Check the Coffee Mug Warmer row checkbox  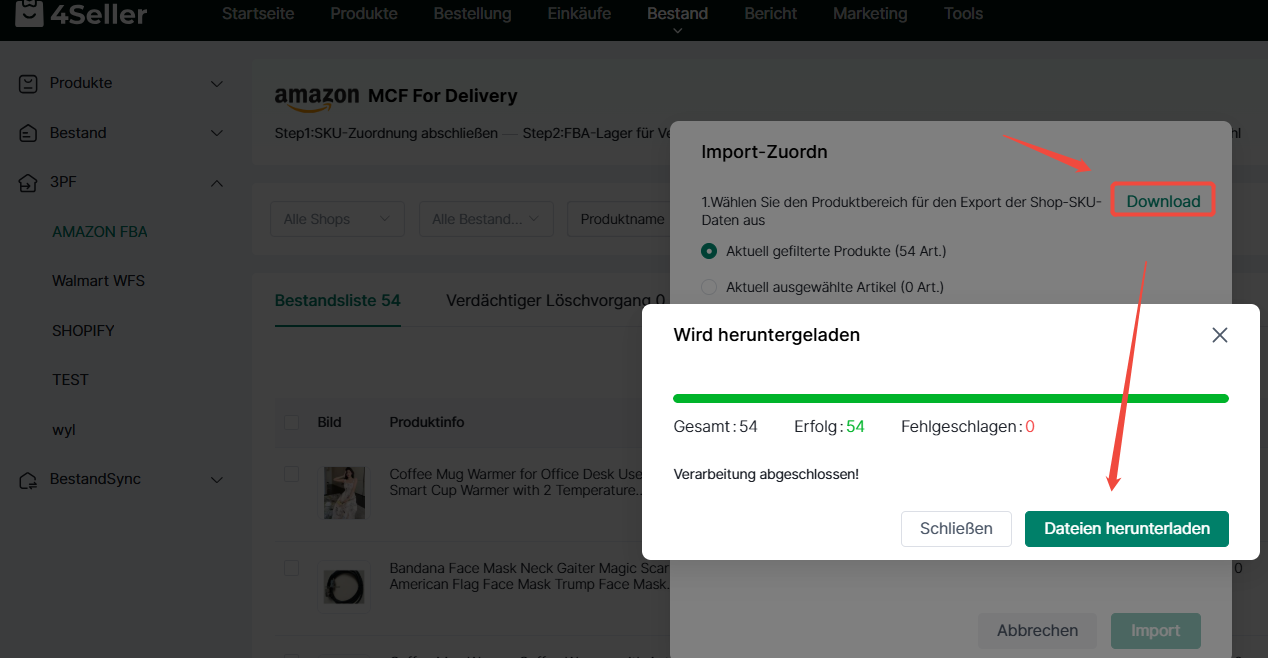click(291, 474)
